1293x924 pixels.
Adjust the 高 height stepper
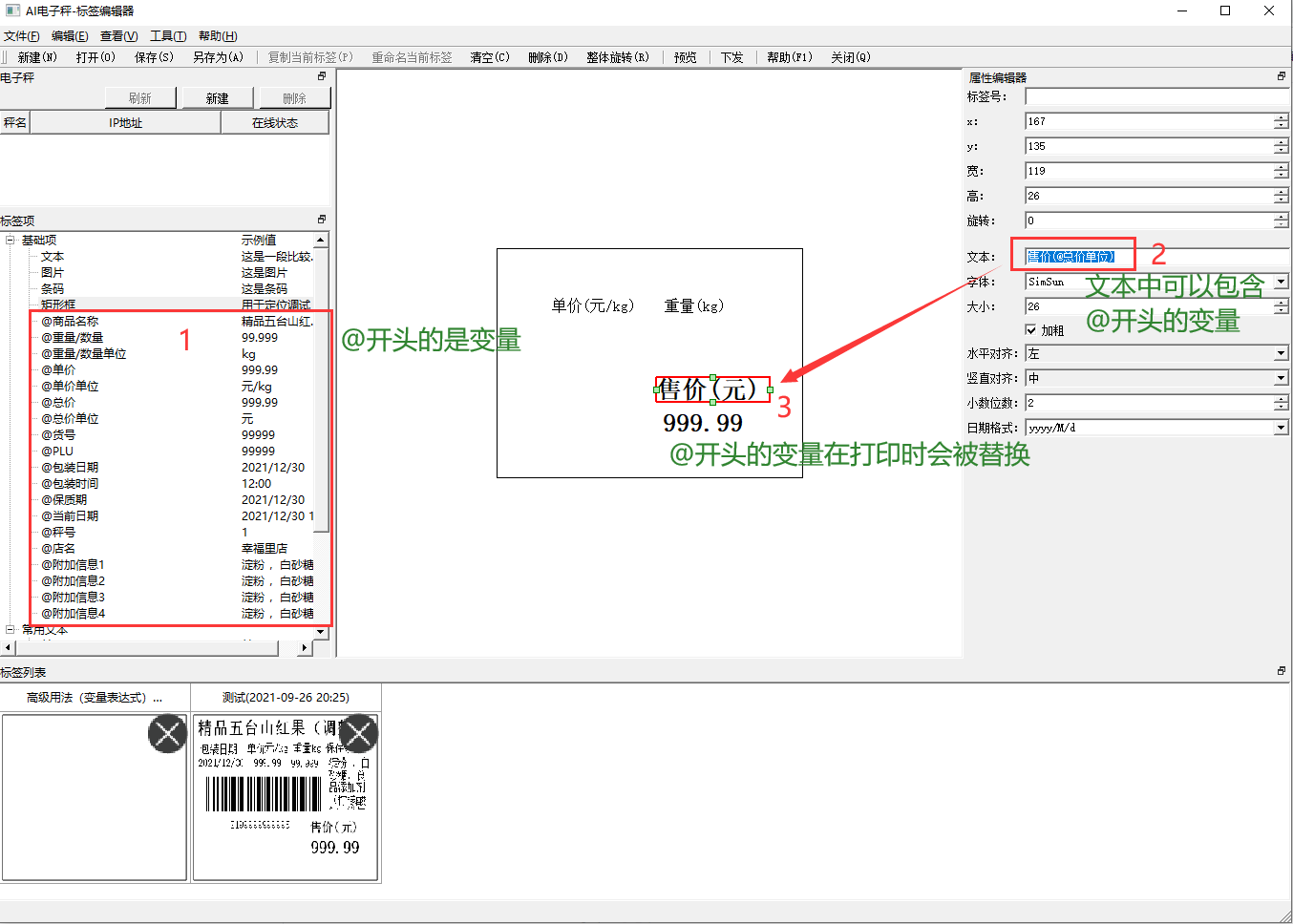(1281, 196)
